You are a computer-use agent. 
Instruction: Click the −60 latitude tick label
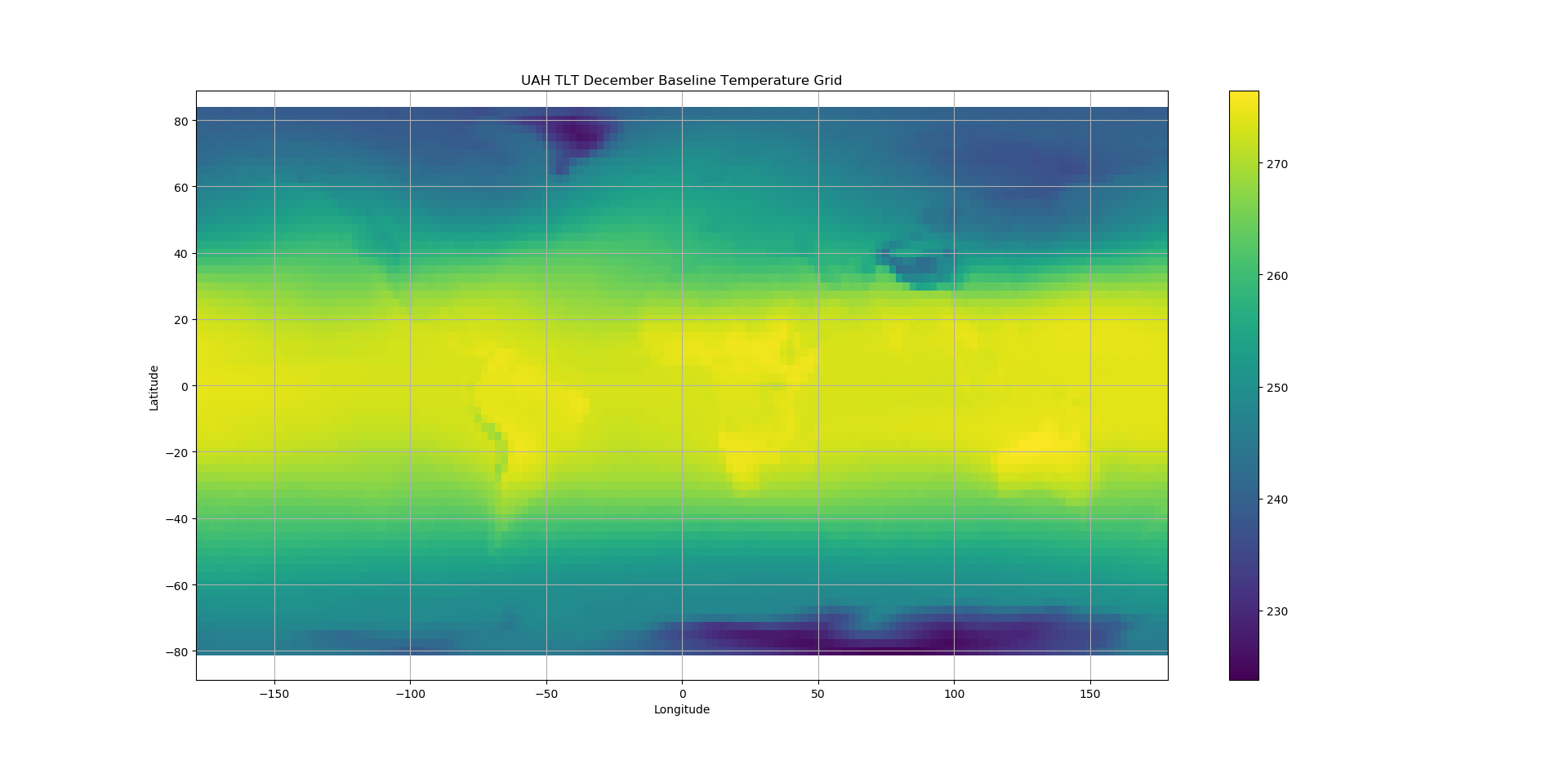[x=176, y=585]
